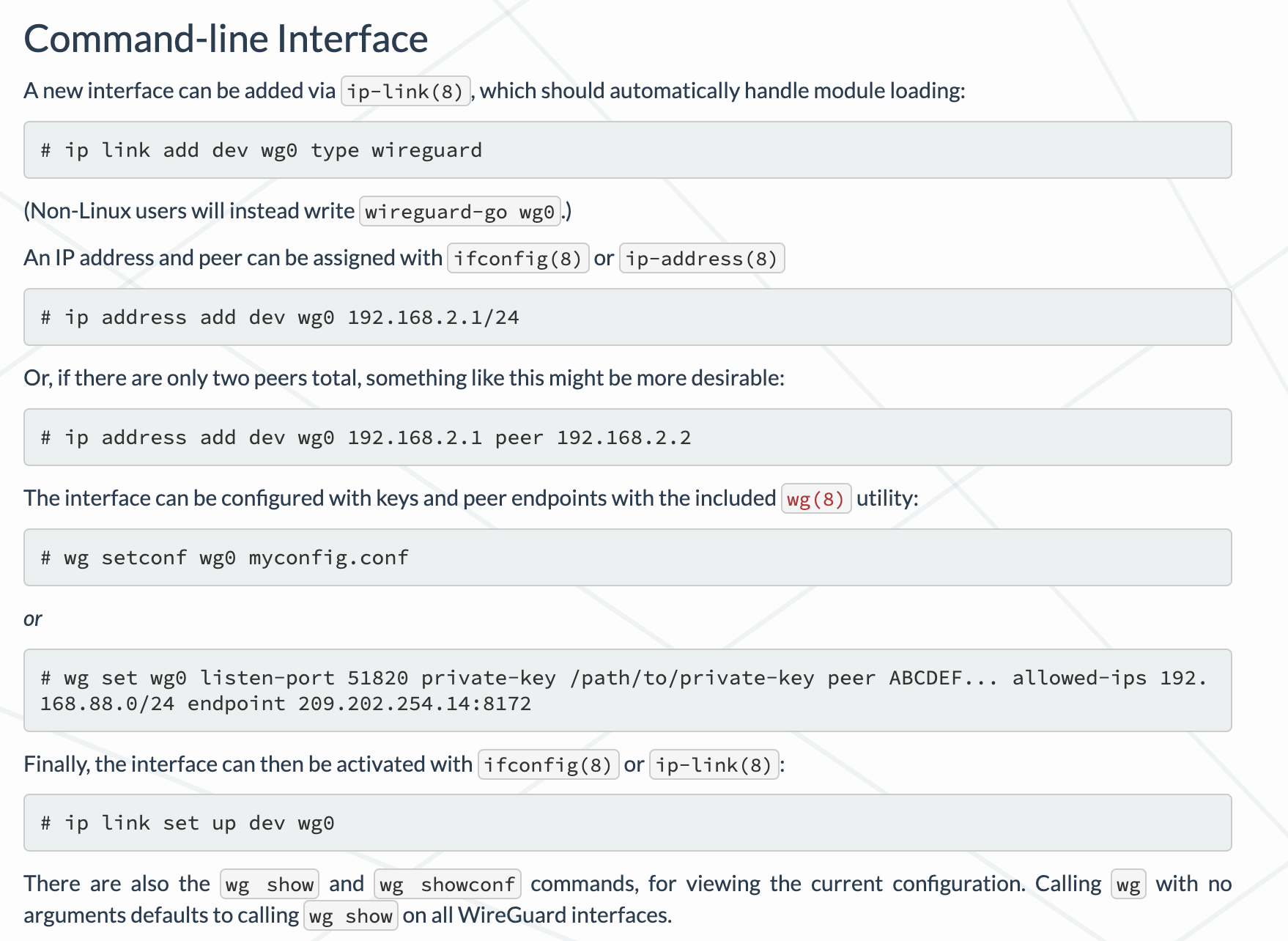Image resolution: width=1288 pixels, height=941 pixels.
Task: Click the italic 'or' text between code blocks
Action: click(x=33, y=619)
